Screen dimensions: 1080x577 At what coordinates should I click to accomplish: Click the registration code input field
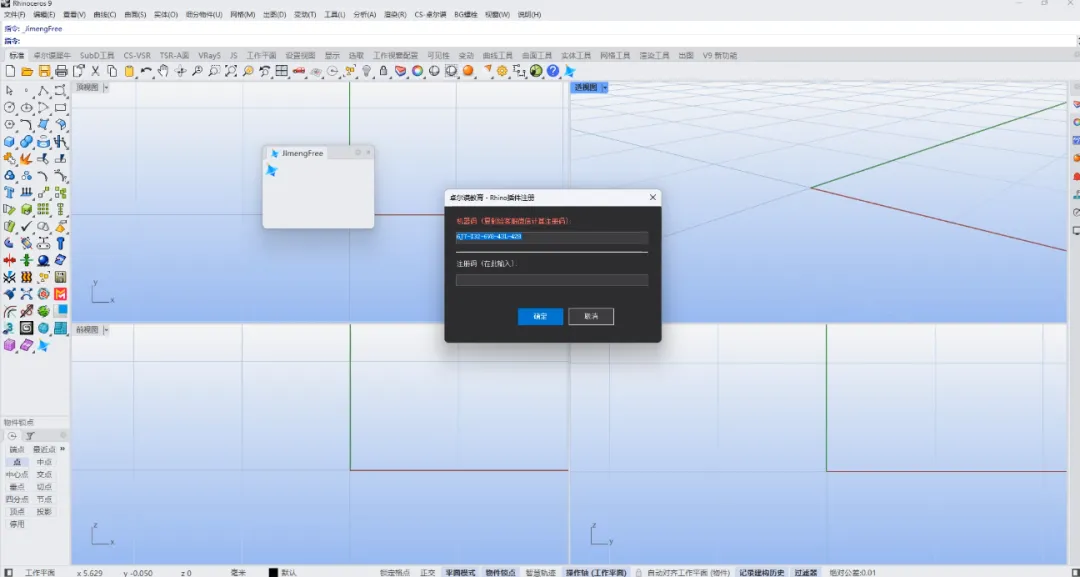pyautogui.click(x=552, y=280)
